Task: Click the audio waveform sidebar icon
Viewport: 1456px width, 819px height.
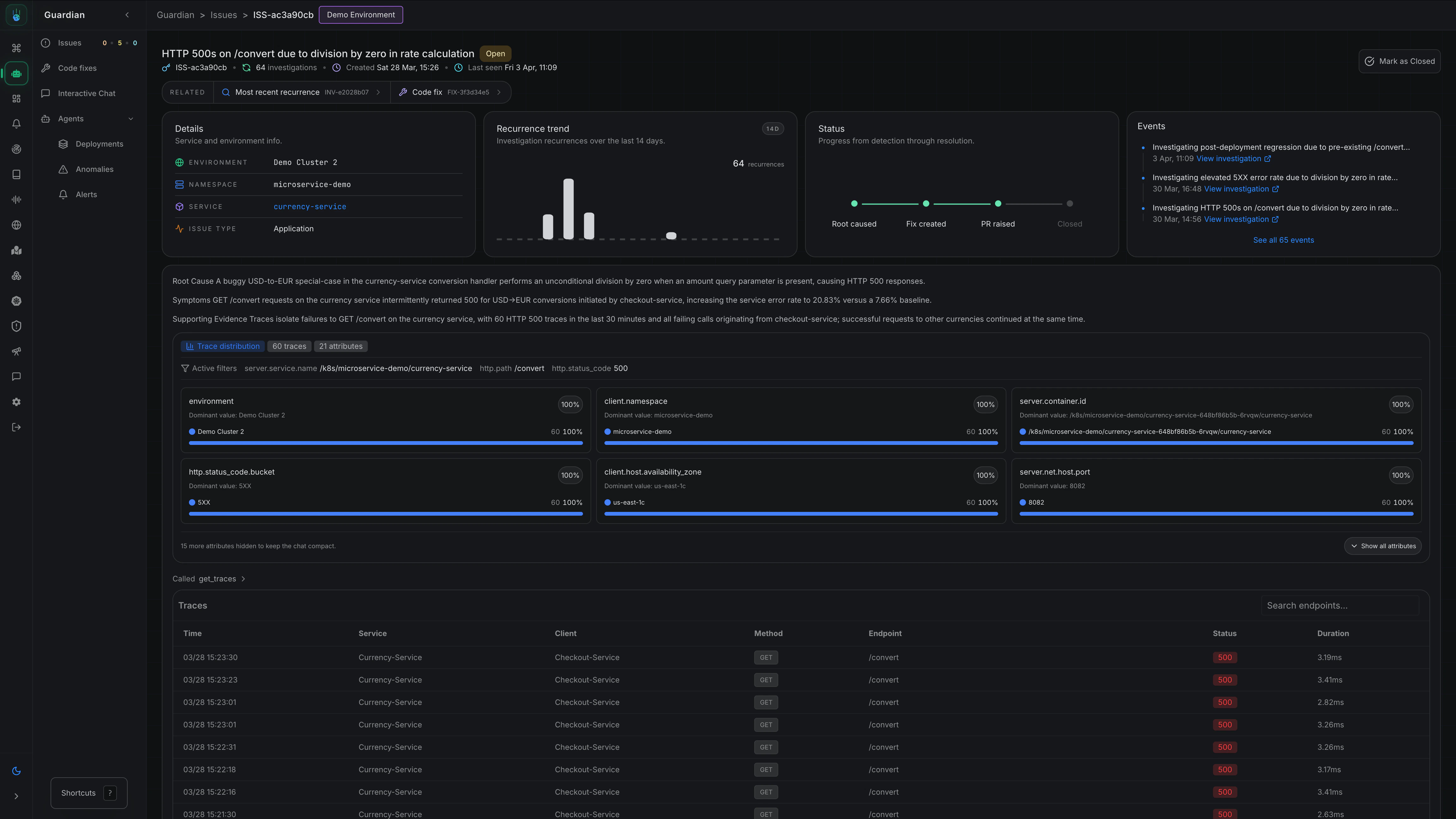Action: click(16, 199)
